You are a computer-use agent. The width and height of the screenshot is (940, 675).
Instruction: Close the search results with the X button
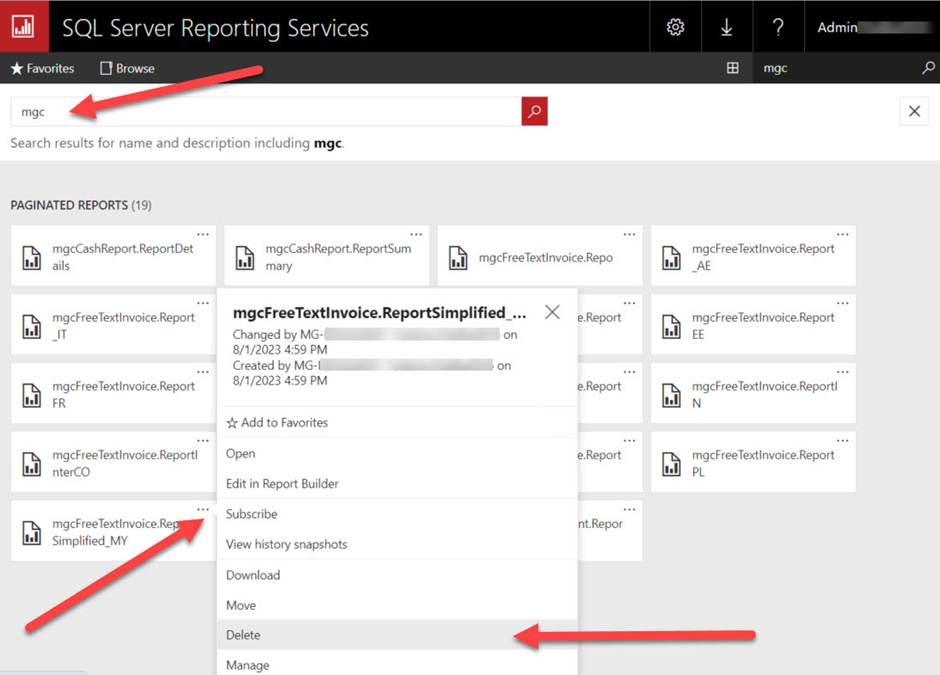pos(914,111)
